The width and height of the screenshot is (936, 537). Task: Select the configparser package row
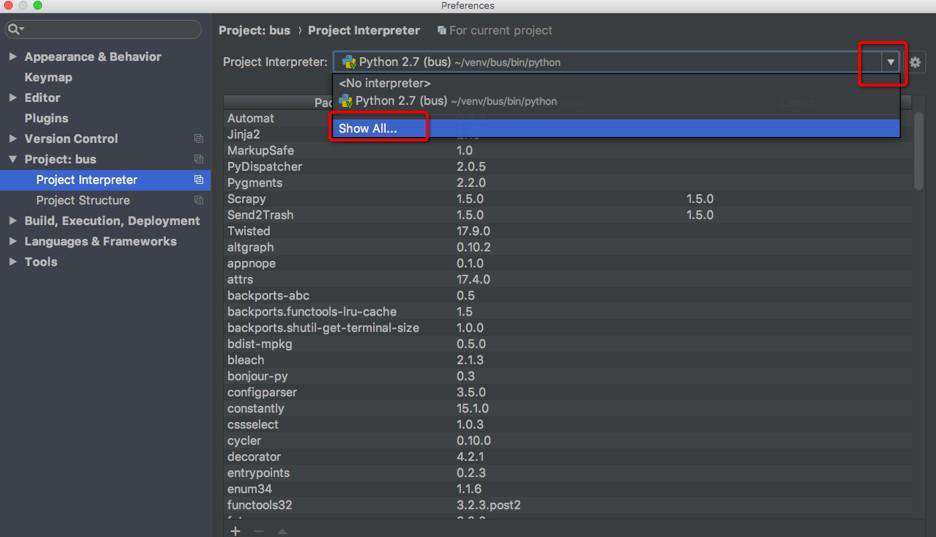(568, 392)
